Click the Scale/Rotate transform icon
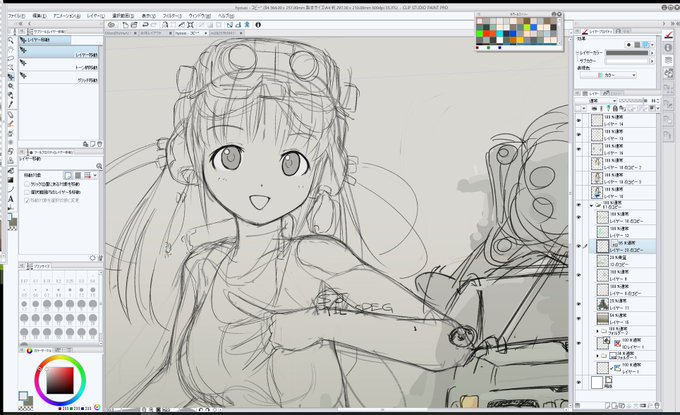 (190, 25)
